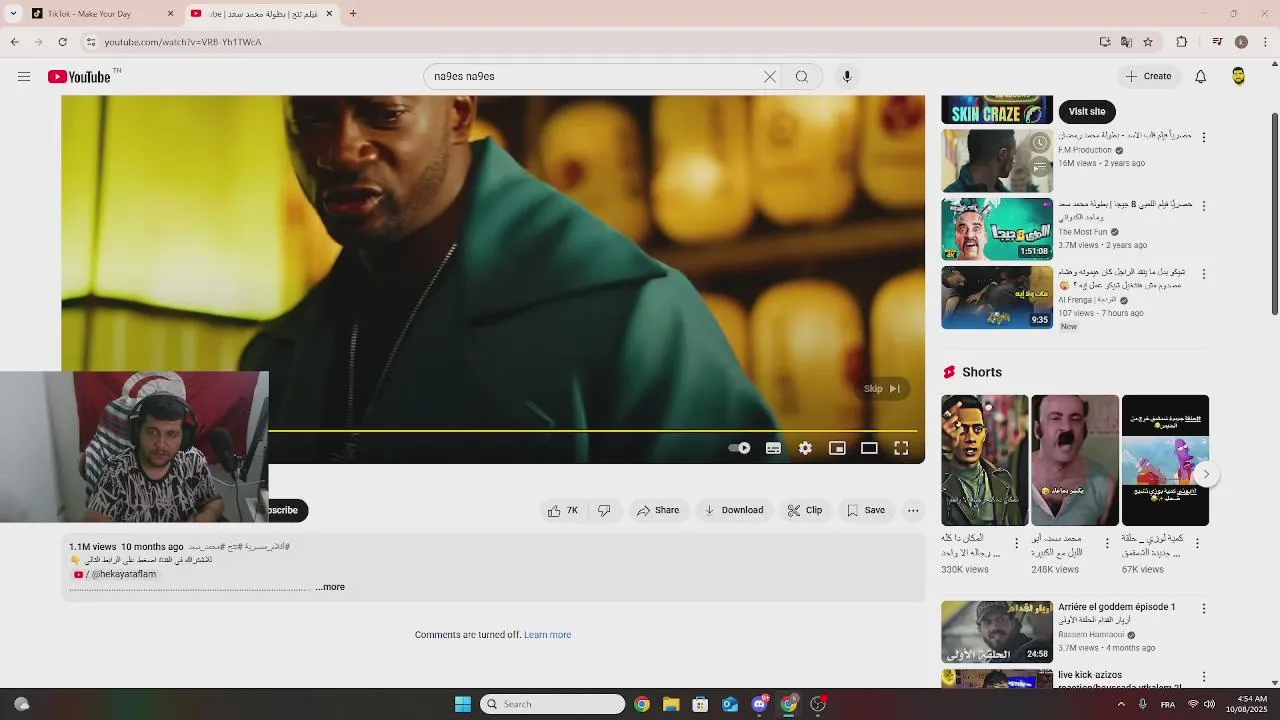Open options for Al Frenga video
Viewport: 1280px width, 720px height.
[x=1204, y=274]
